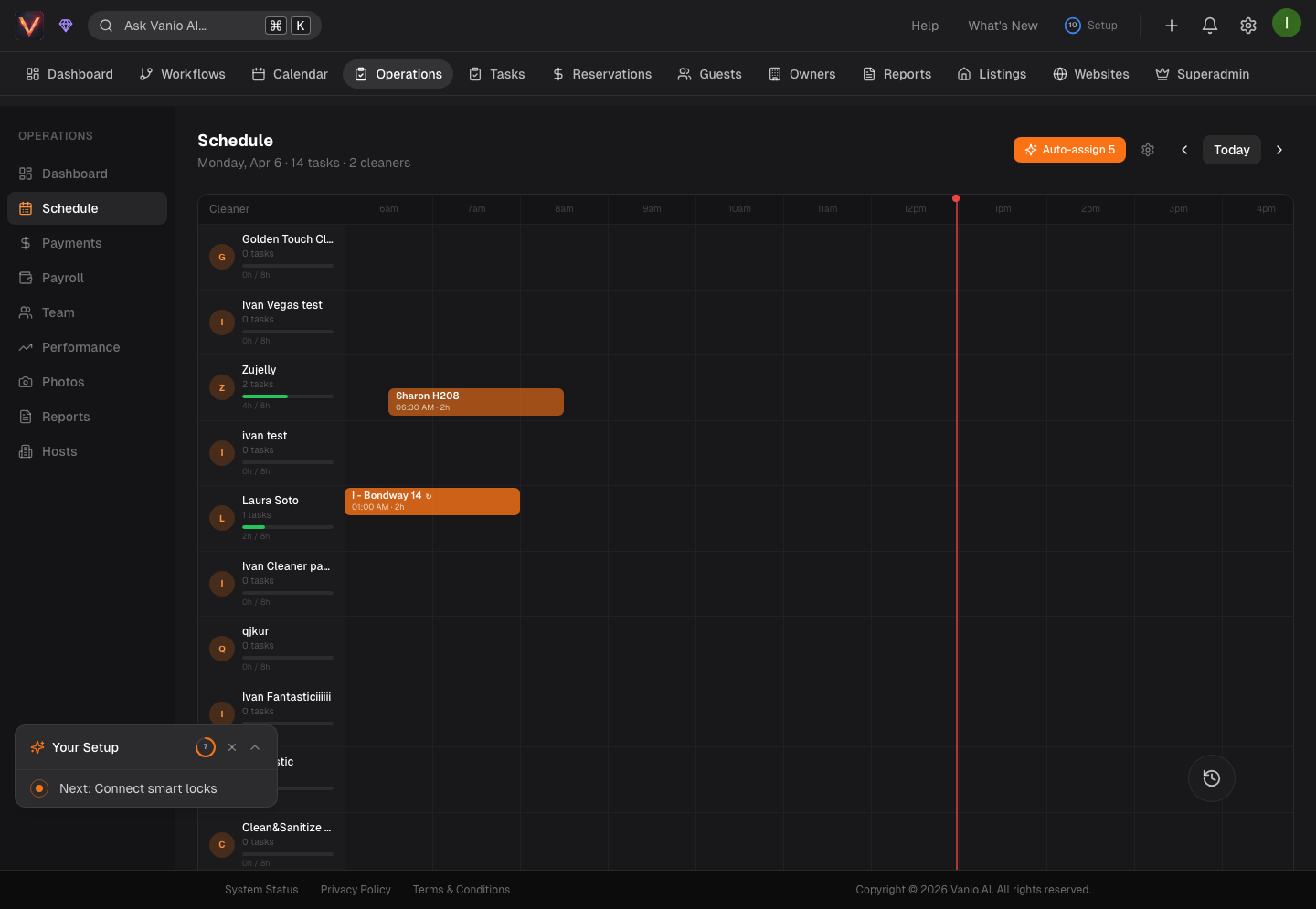The width and height of the screenshot is (1316, 909).
Task: Click the history clock floating button
Action: point(1211,778)
